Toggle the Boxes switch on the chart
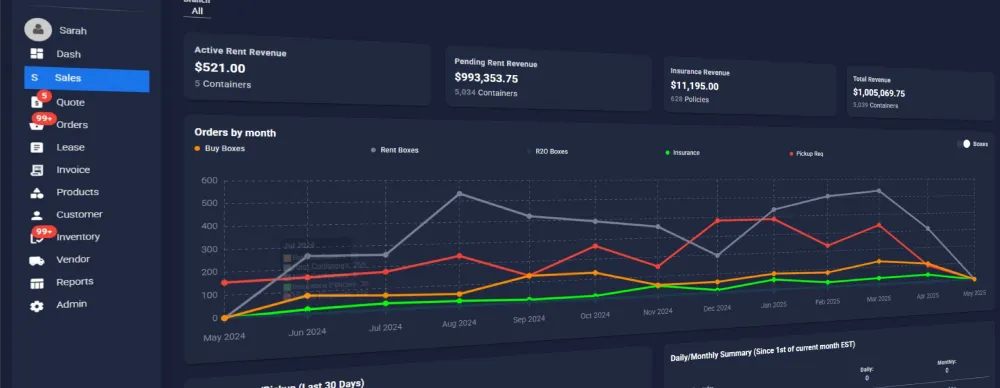The width and height of the screenshot is (1000, 388). [963, 144]
